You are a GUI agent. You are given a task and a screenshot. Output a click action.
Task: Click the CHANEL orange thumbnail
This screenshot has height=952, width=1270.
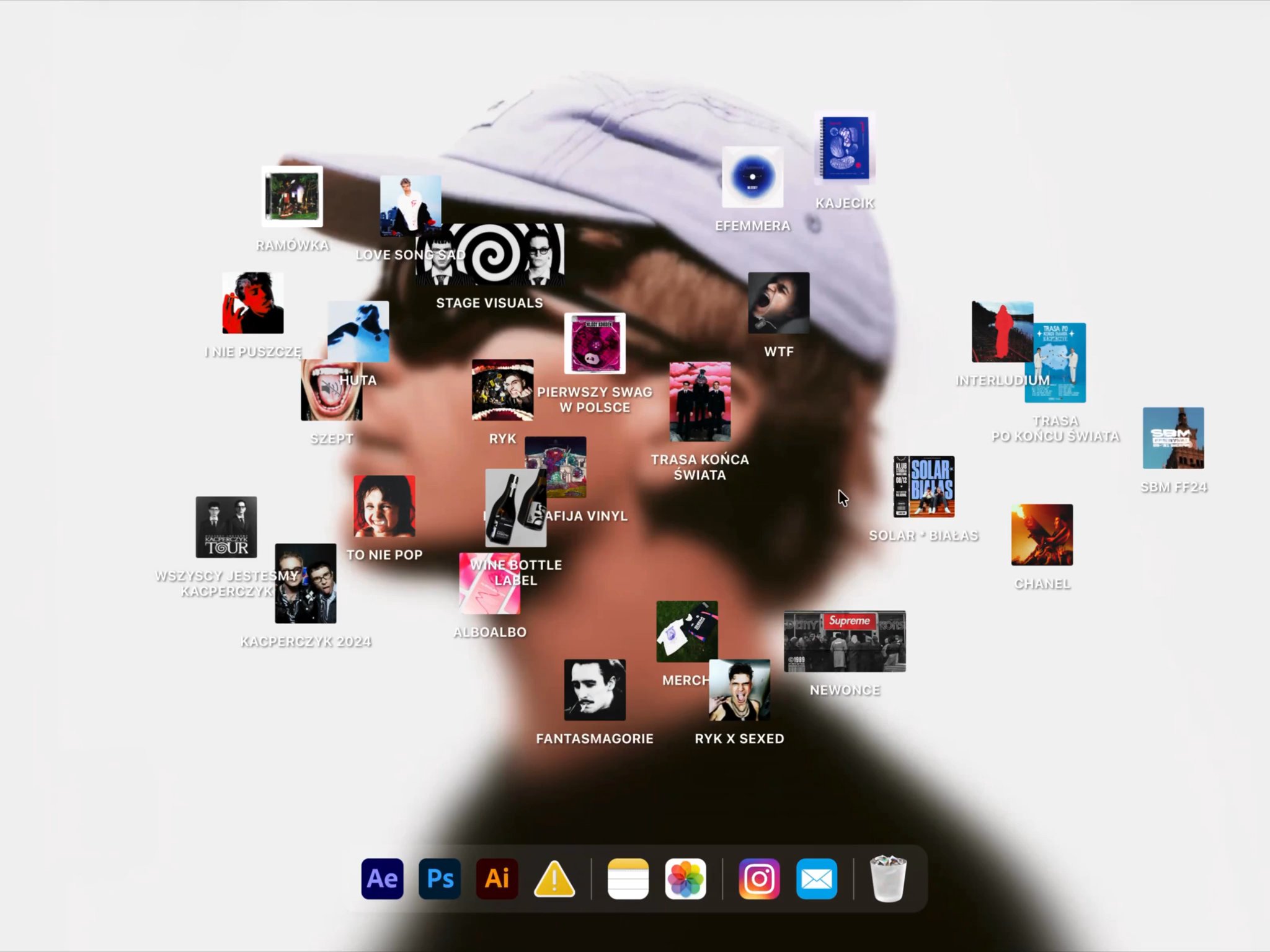pos(1042,535)
